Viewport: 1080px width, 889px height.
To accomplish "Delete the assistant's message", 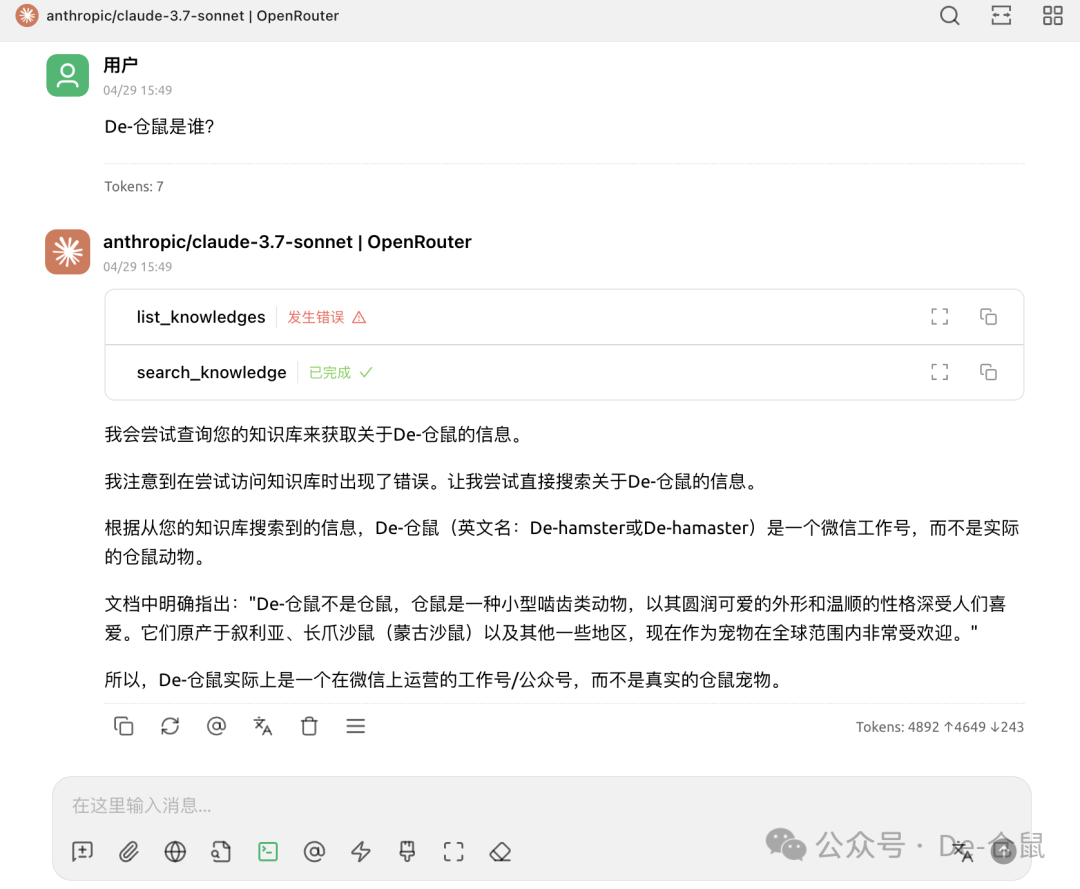I will (x=309, y=726).
